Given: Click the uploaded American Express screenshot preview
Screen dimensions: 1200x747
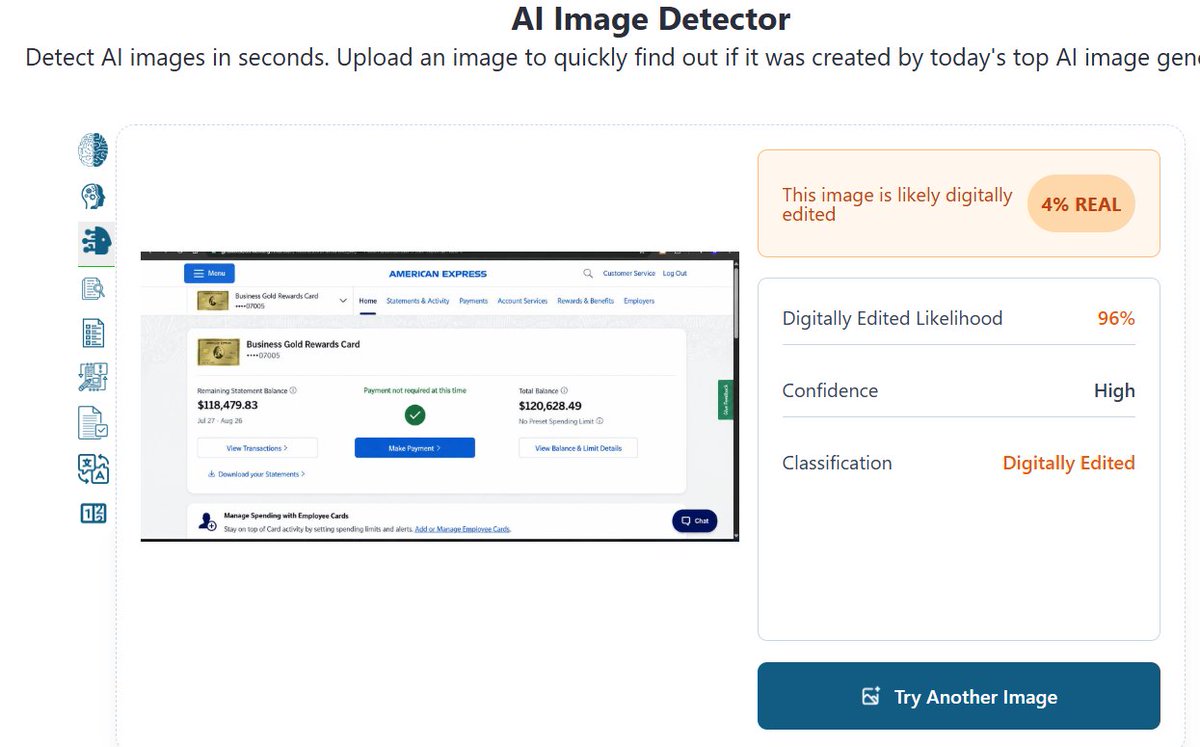Looking at the screenshot, I should click(439, 397).
